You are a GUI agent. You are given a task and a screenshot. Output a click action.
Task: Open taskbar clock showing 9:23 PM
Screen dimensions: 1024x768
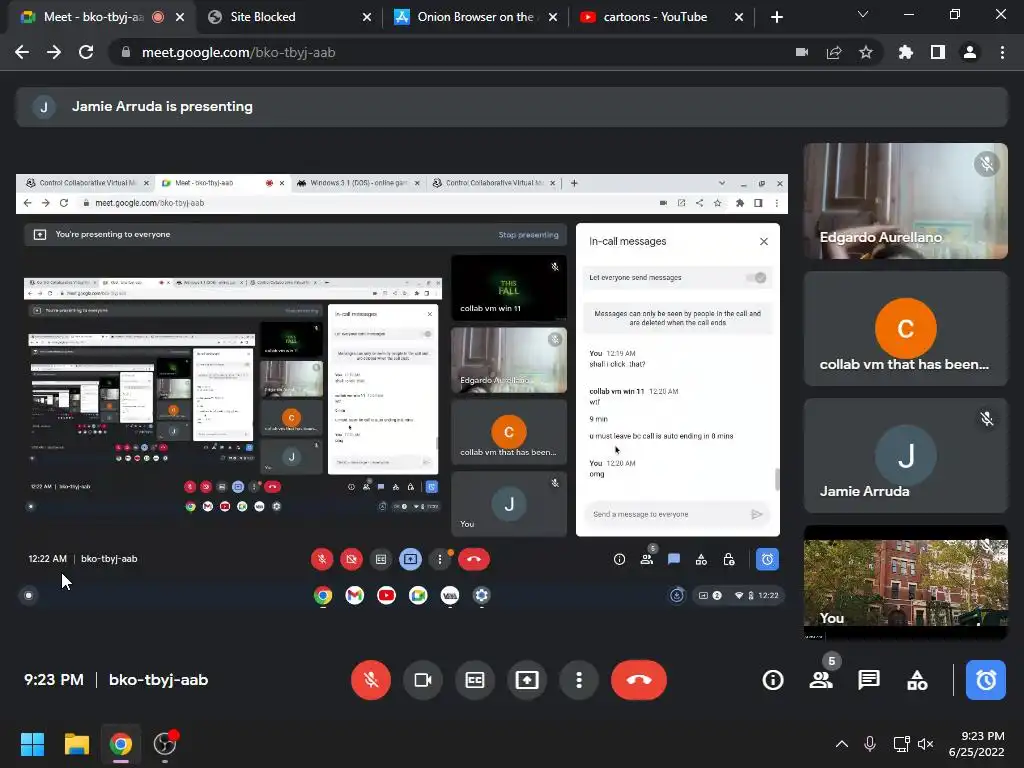coord(977,744)
